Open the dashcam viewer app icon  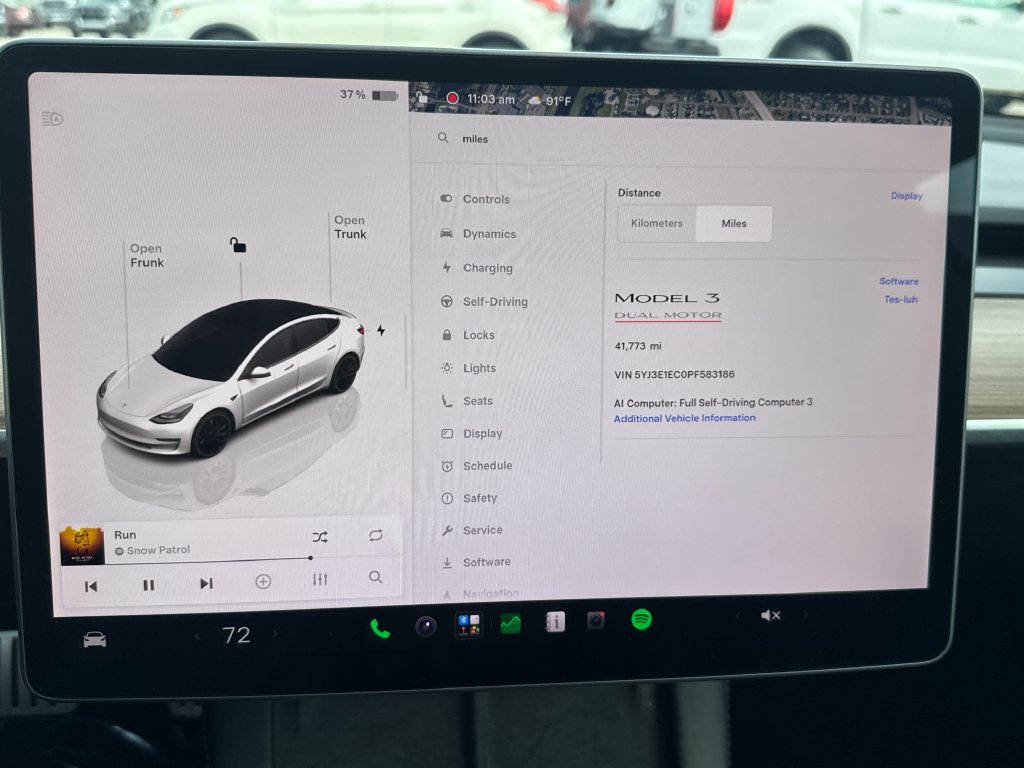(596, 620)
